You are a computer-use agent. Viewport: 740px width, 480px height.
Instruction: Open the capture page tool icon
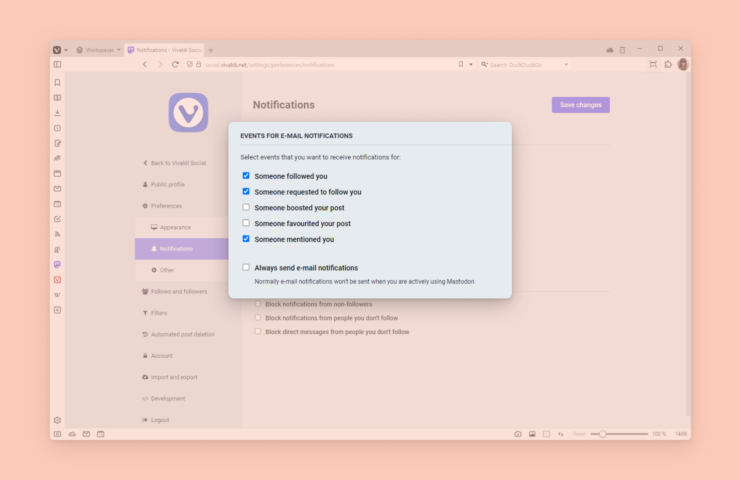coord(653,64)
